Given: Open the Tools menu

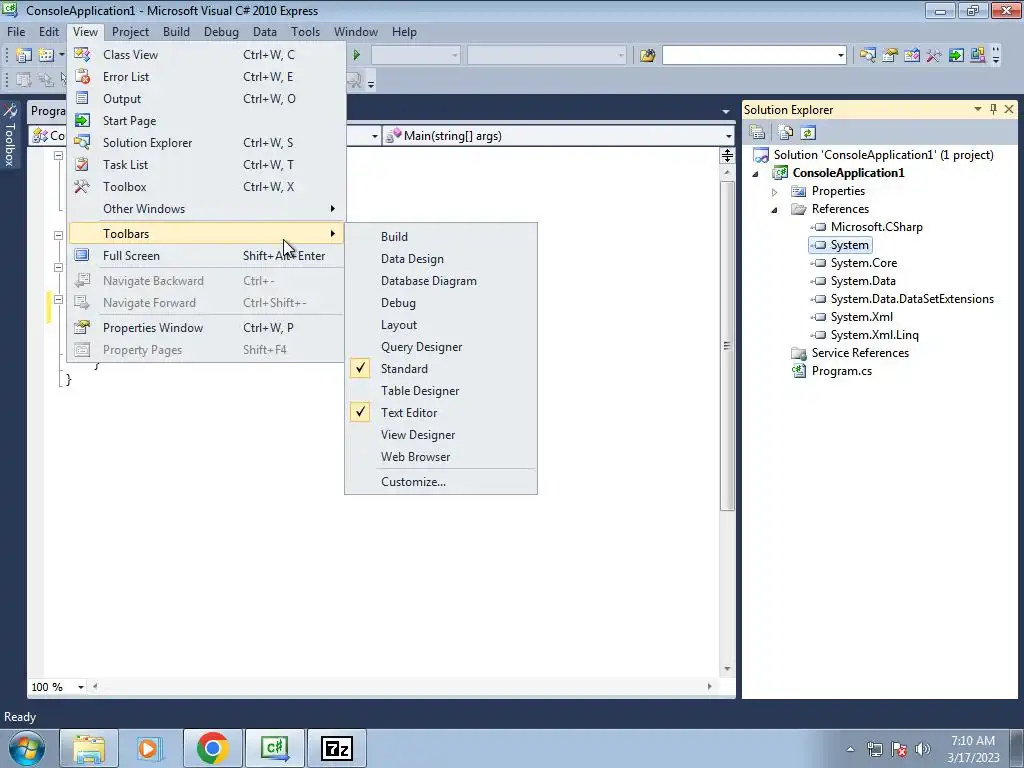Looking at the screenshot, I should click(305, 31).
